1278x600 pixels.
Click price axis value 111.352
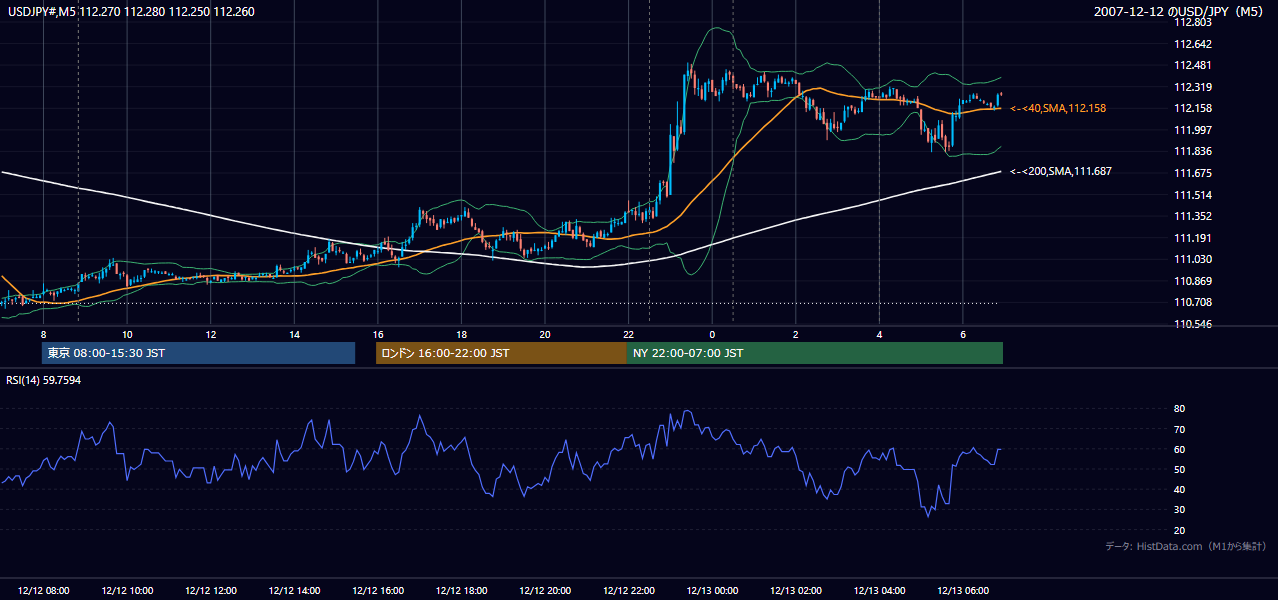coord(1193,216)
